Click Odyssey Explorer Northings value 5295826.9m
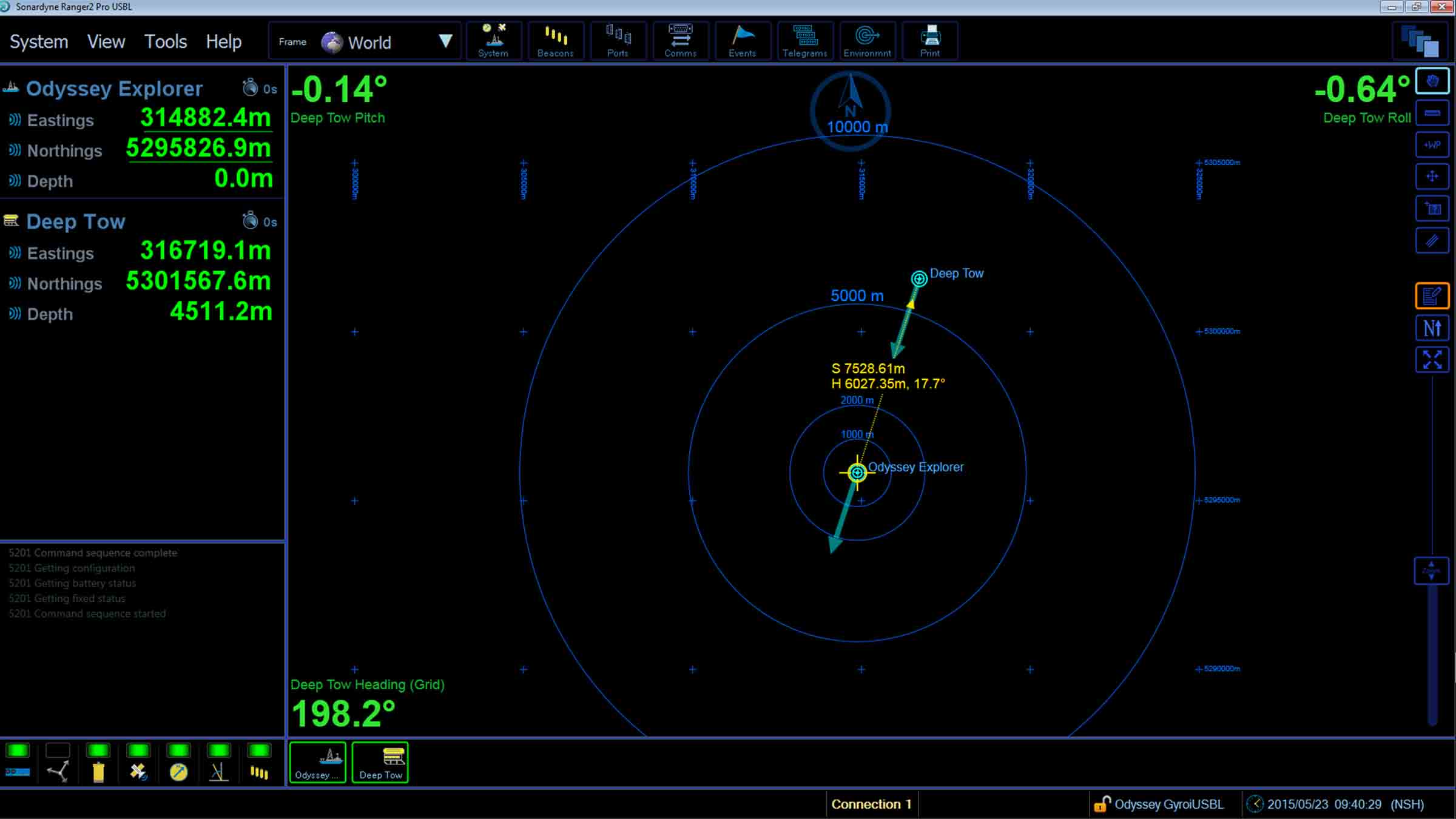The width and height of the screenshot is (1456, 819). 198,147
